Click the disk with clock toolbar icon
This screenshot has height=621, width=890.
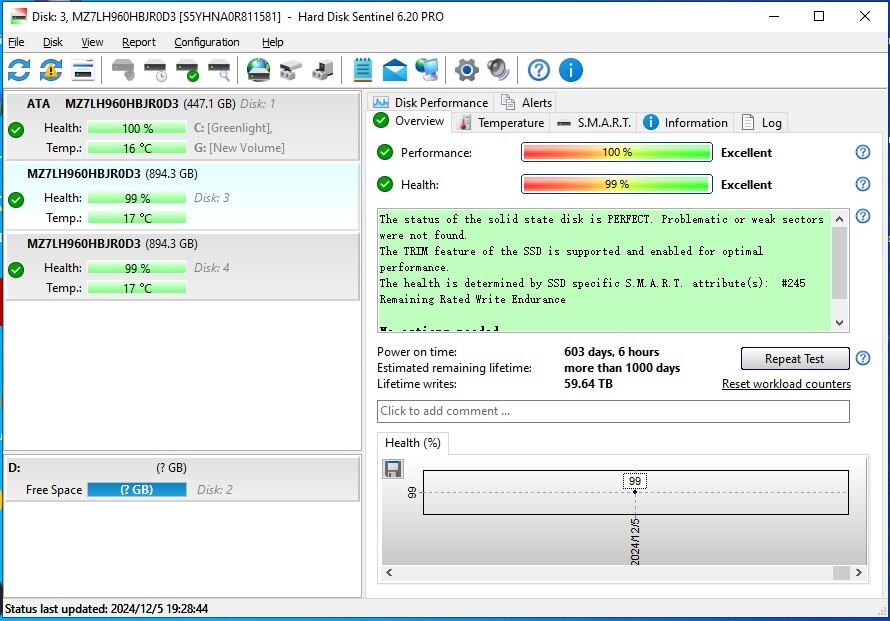(155, 70)
